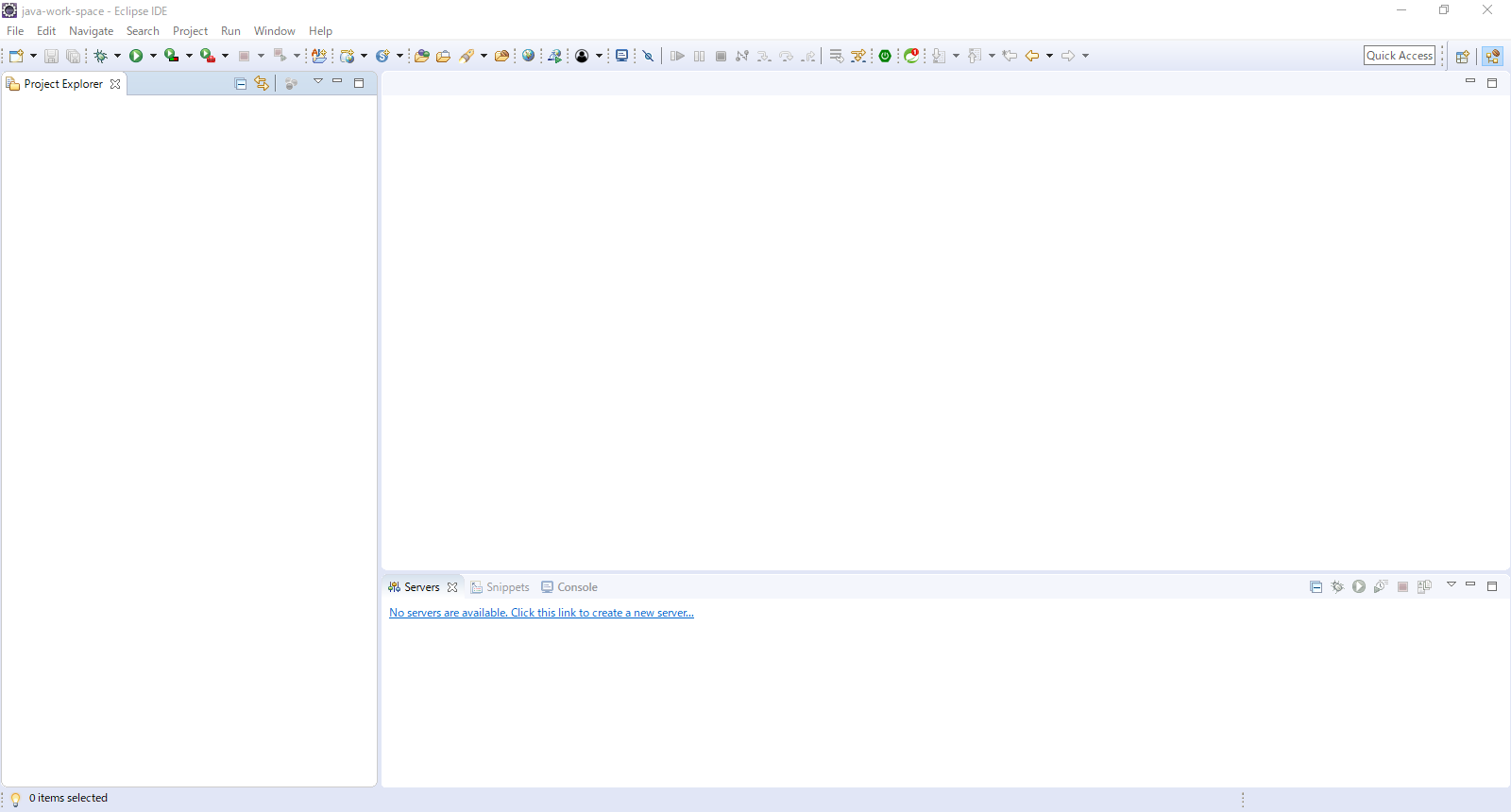The height and width of the screenshot is (812, 1511).
Task: Open the Next Annotation dropdown arrow
Action: click(x=956, y=56)
